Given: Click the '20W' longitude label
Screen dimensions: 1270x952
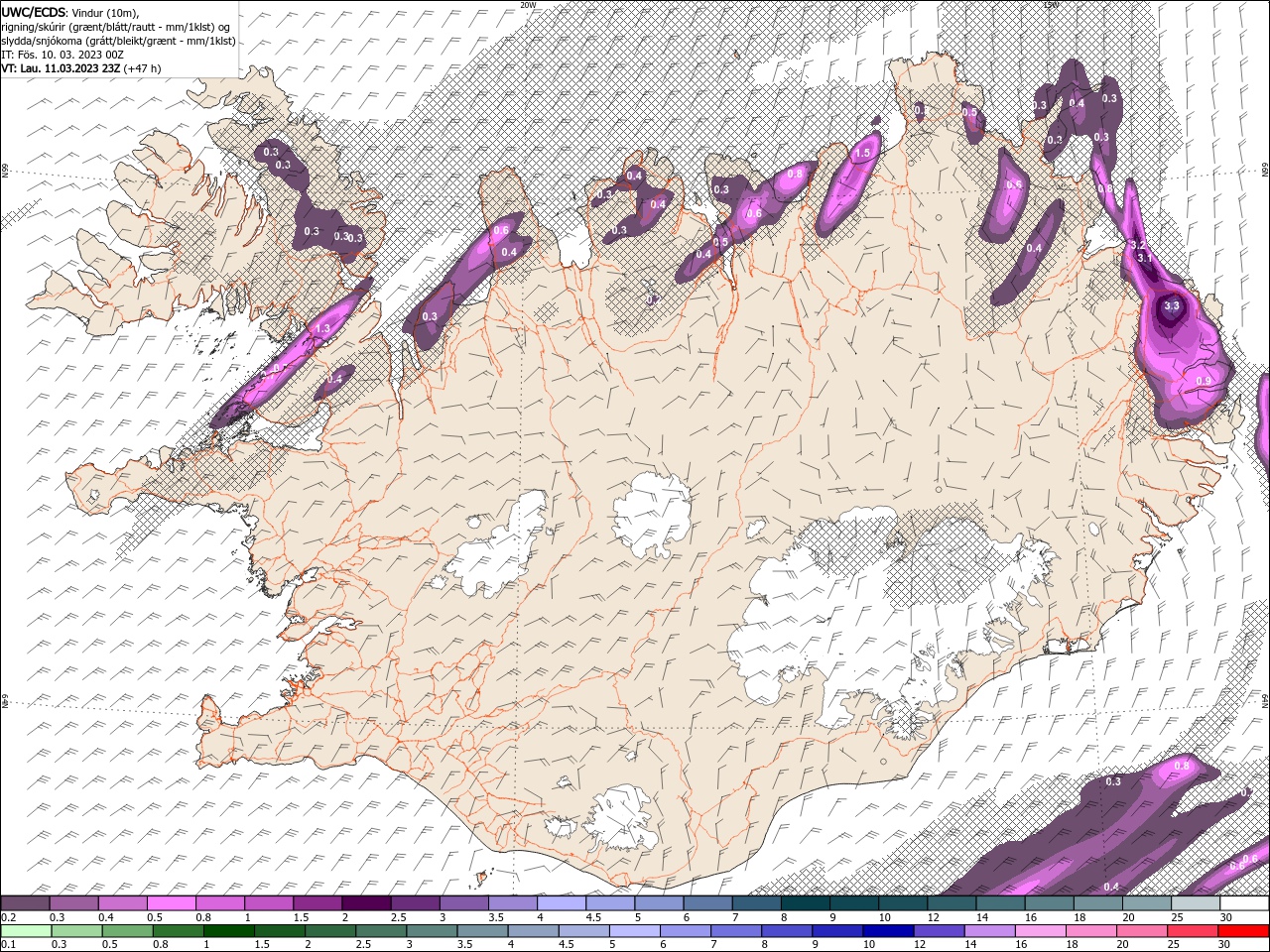Looking at the screenshot, I should [x=528, y=5].
